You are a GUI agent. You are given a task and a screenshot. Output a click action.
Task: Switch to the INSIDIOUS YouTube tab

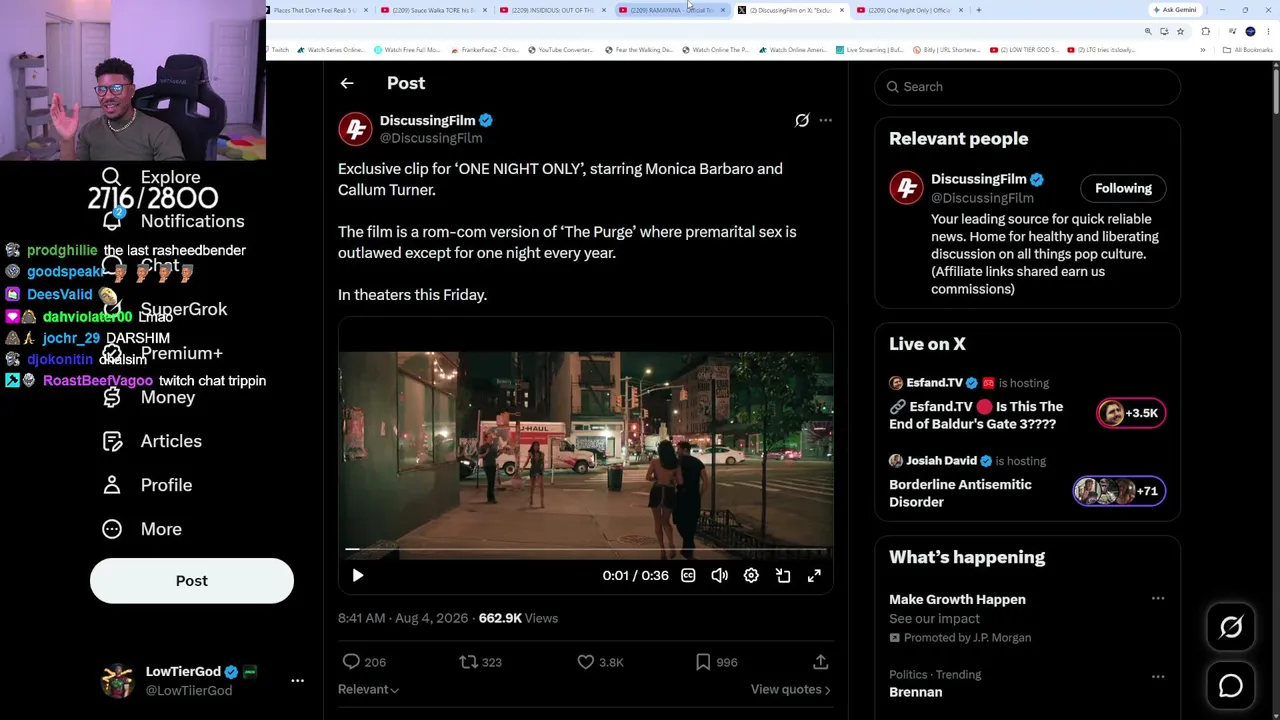point(551,10)
